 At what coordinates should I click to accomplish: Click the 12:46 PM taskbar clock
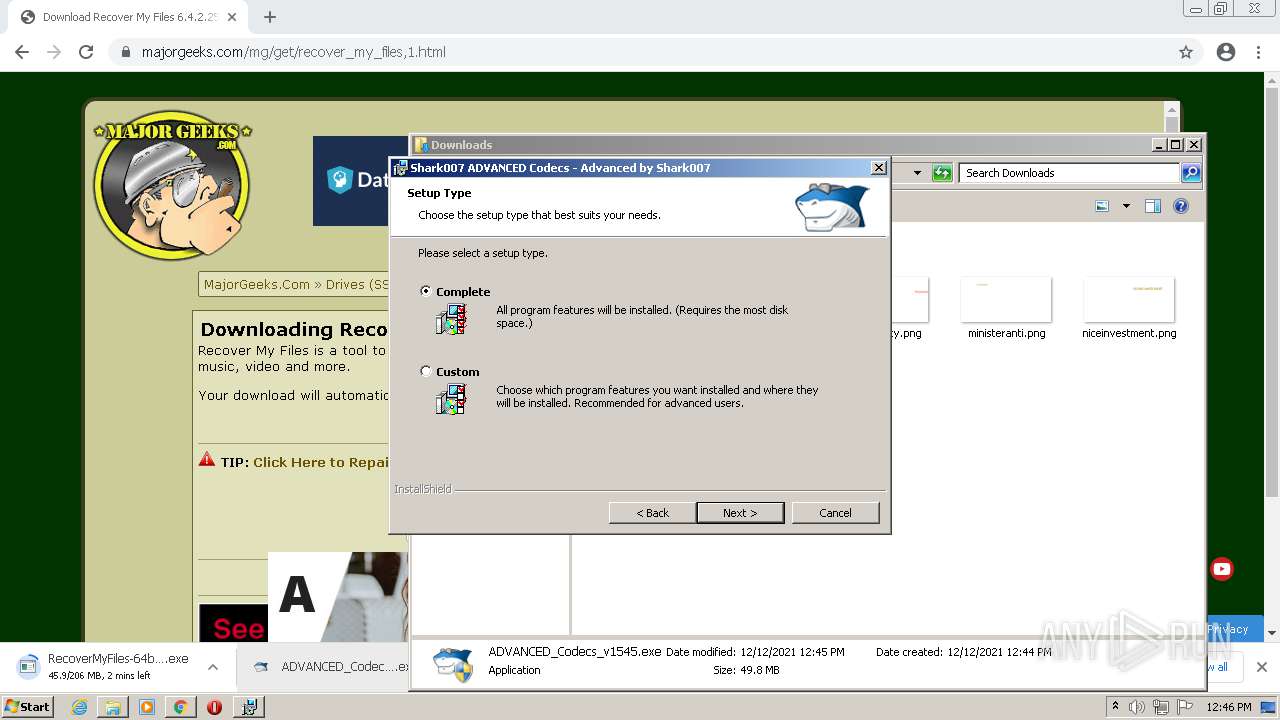click(1229, 707)
